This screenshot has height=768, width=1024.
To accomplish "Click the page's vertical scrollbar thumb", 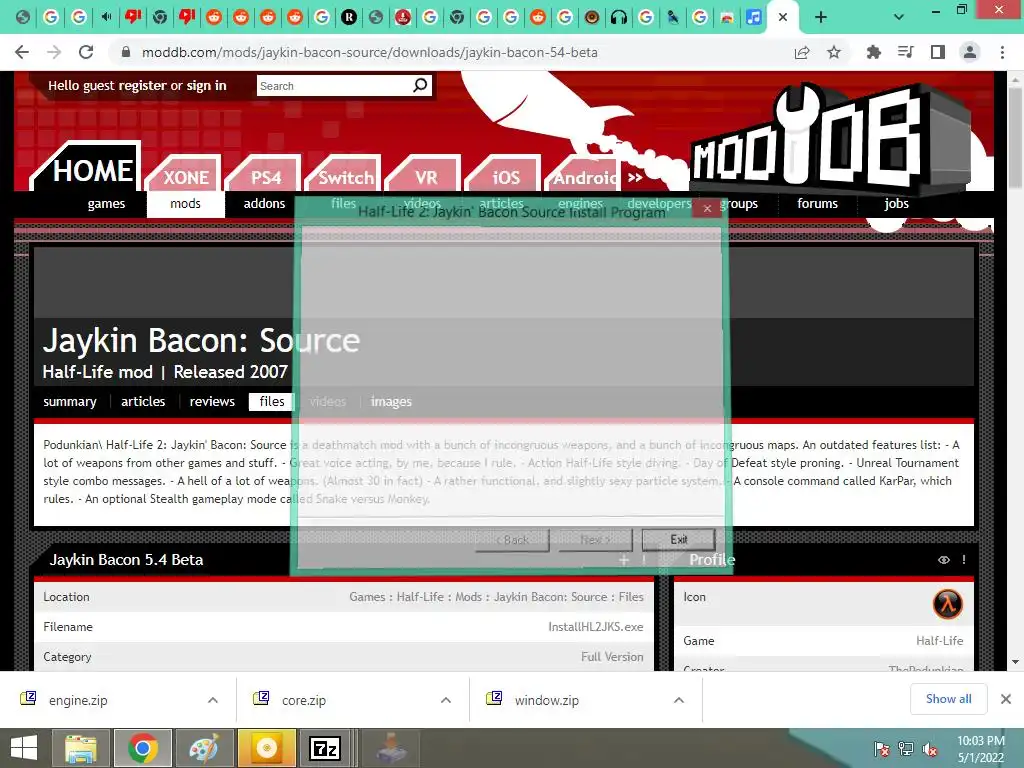I will [1016, 140].
